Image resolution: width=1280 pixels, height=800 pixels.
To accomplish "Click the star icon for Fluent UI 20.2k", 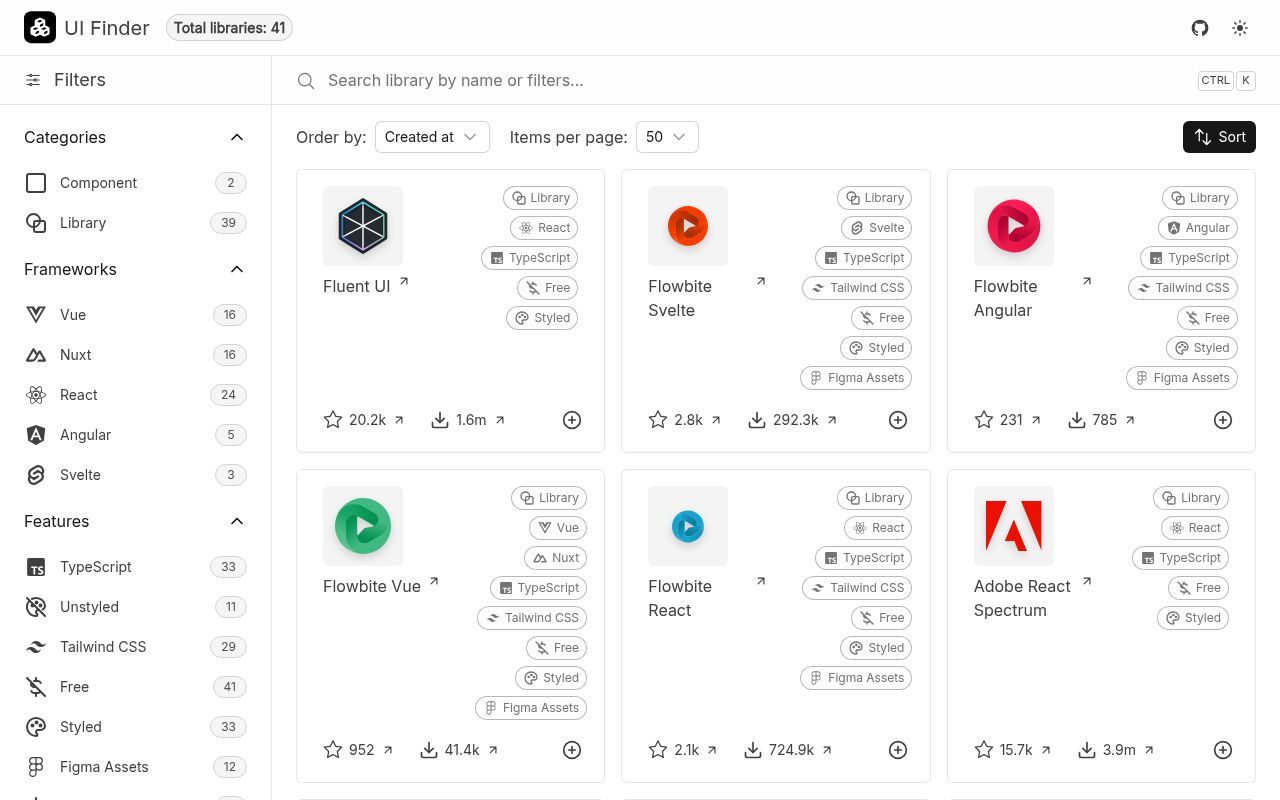I will point(333,420).
